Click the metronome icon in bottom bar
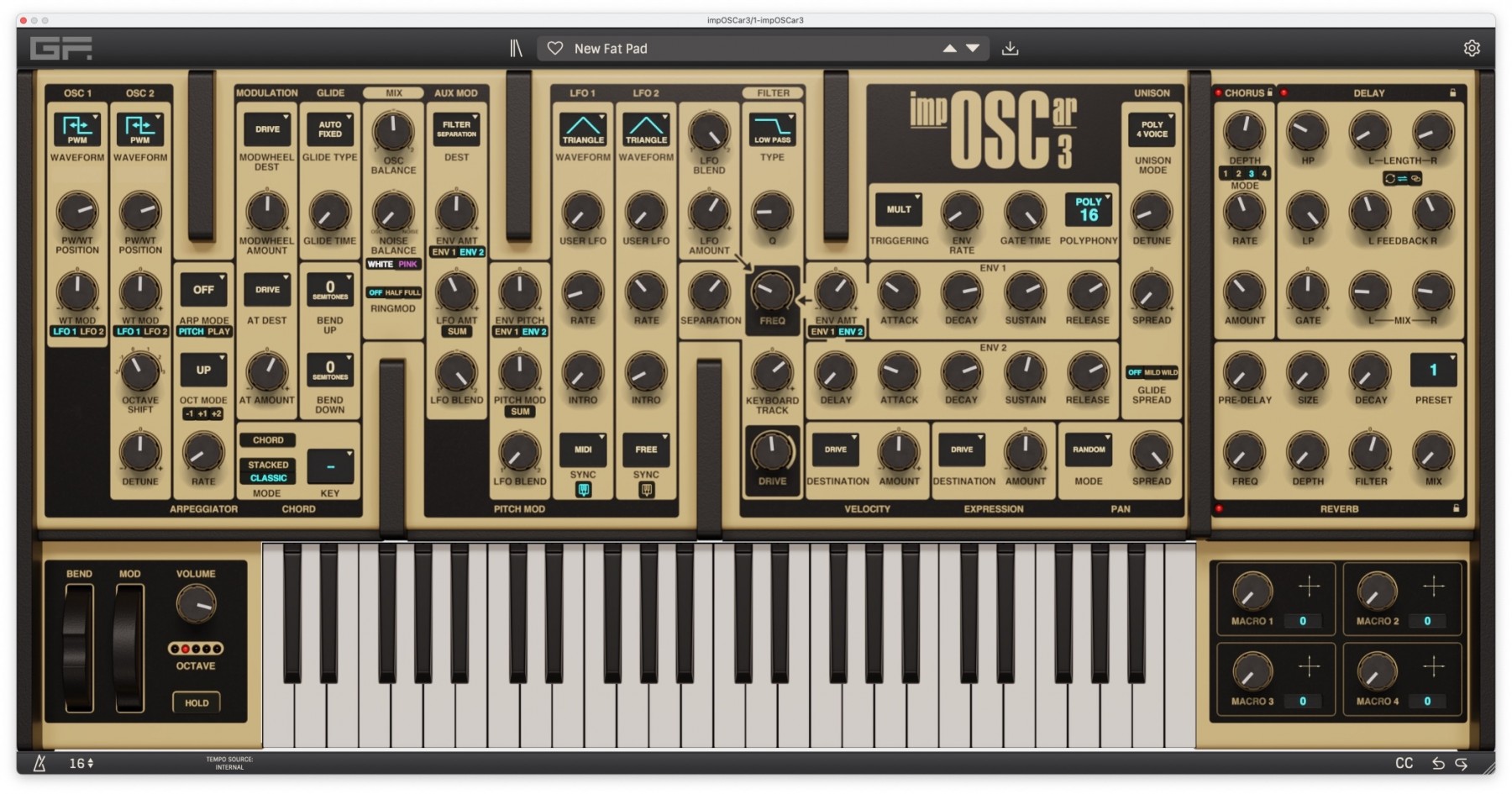Viewport: 1512px width, 794px height. pyautogui.click(x=39, y=763)
